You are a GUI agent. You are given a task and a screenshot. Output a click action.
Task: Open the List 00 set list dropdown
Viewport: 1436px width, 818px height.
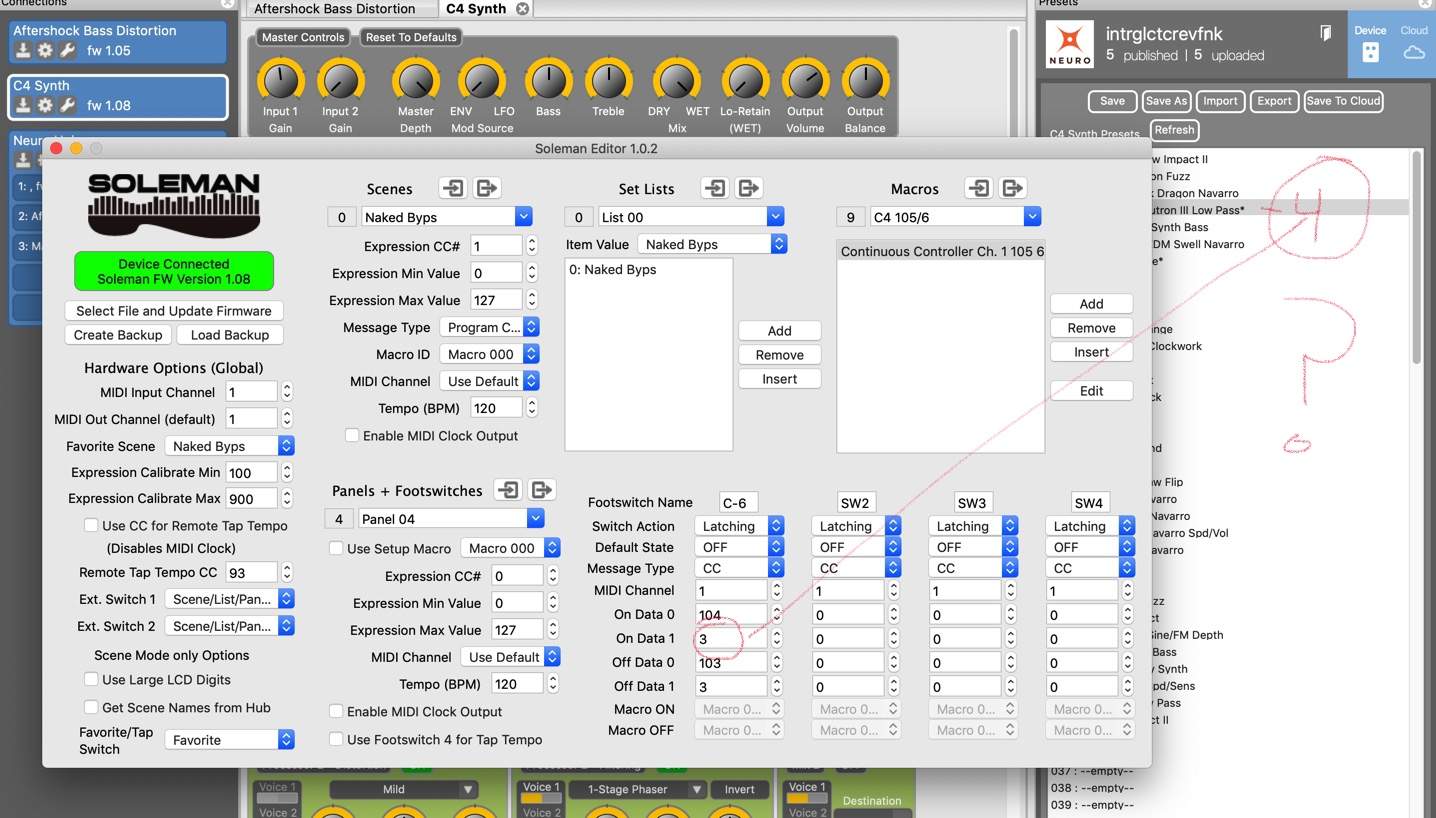690,217
